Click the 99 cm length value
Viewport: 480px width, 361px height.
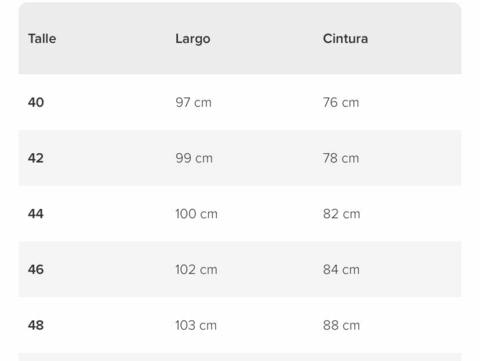(x=194, y=158)
